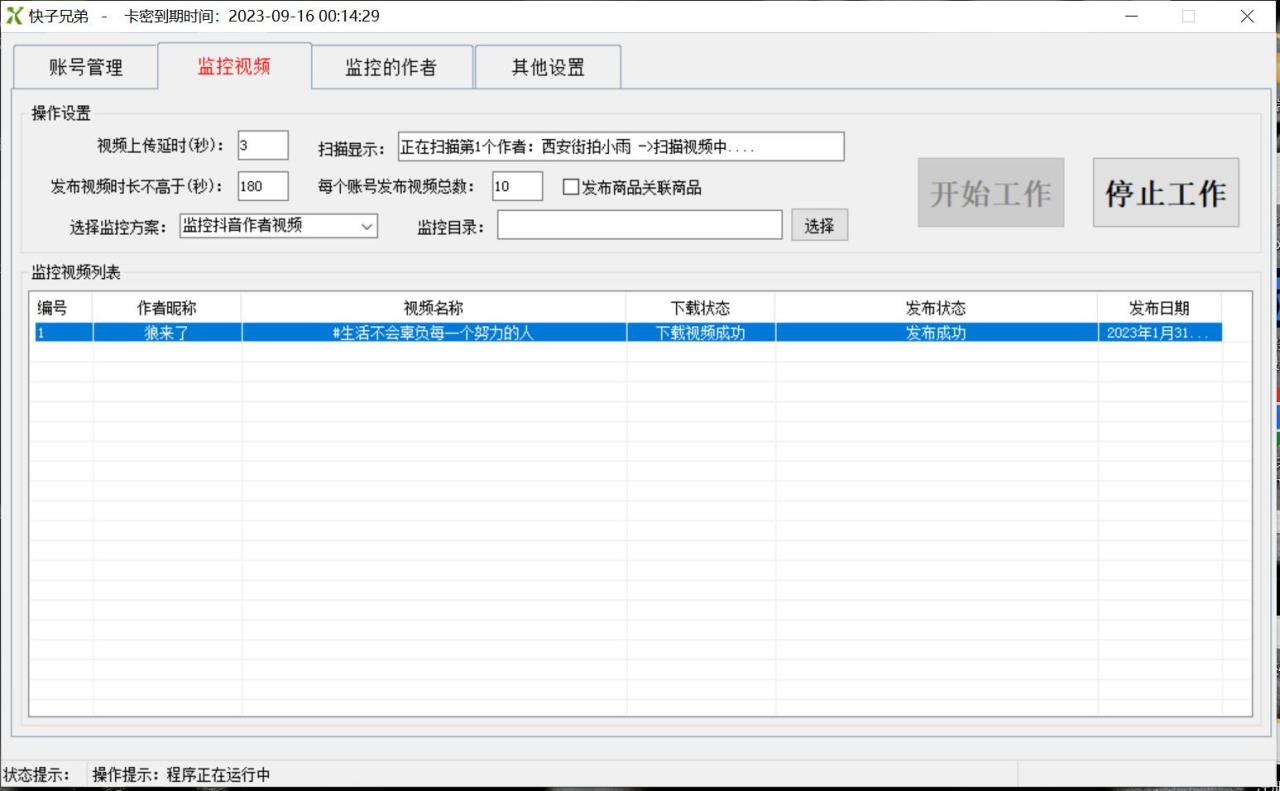
Task: Click the 下载状态 column header
Action: pos(702,308)
